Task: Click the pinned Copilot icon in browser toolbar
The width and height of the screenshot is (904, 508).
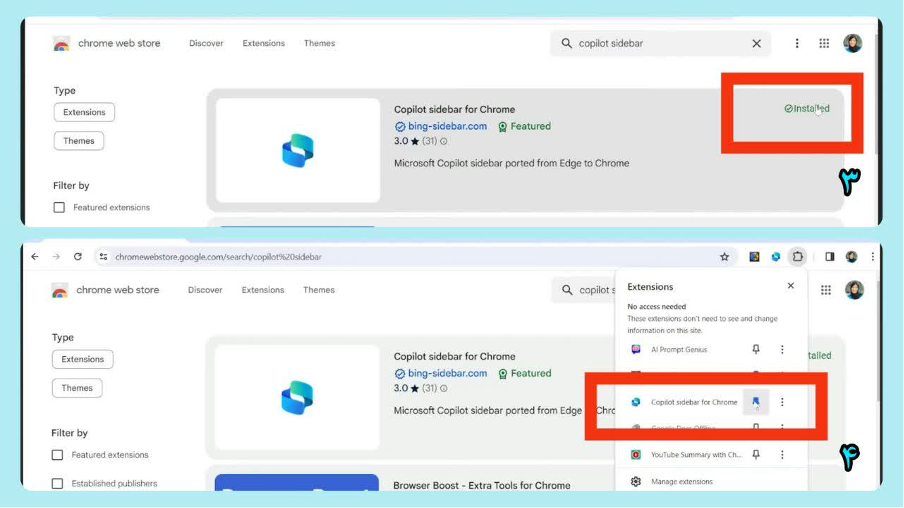Action: [x=776, y=257]
